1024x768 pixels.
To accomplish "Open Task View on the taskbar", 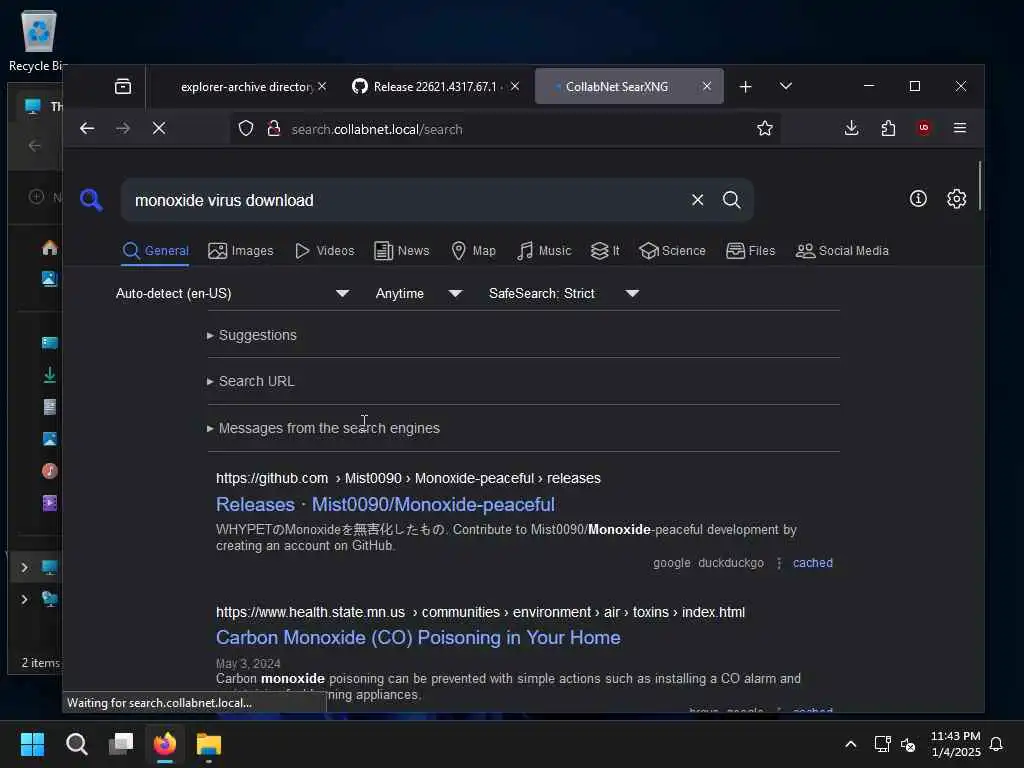I will point(121,744).
